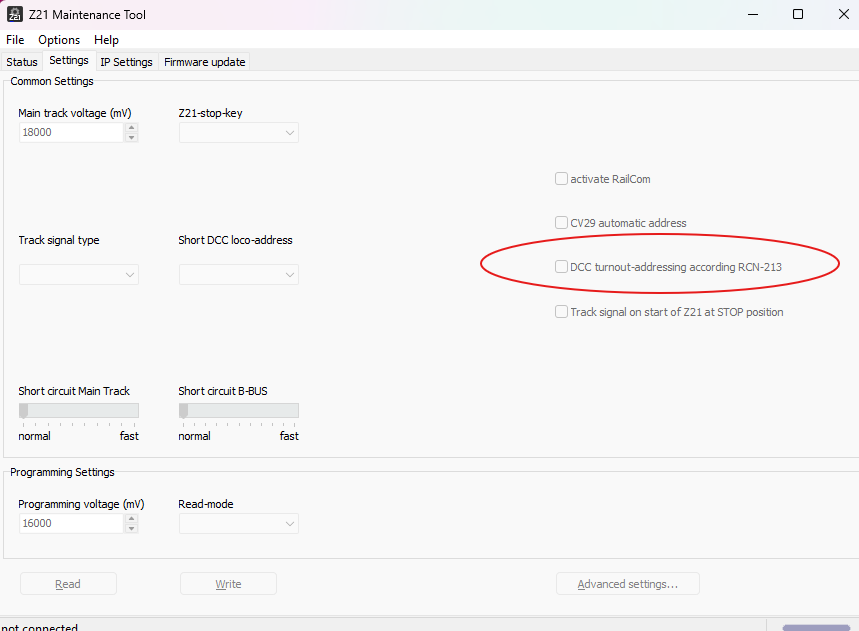Maximize the Z21 Maintenance Tool window
The image size is (859, 631).
pos(798,15)
